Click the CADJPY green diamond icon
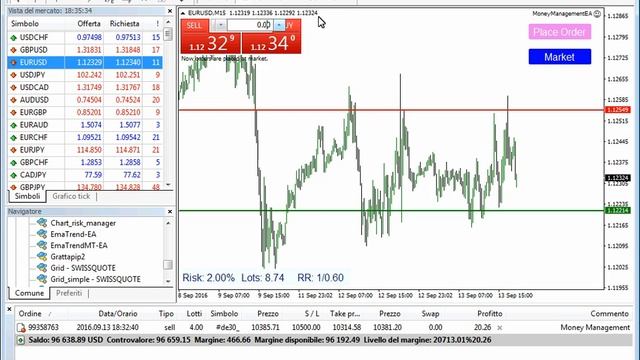 click(x=13, y=175)
